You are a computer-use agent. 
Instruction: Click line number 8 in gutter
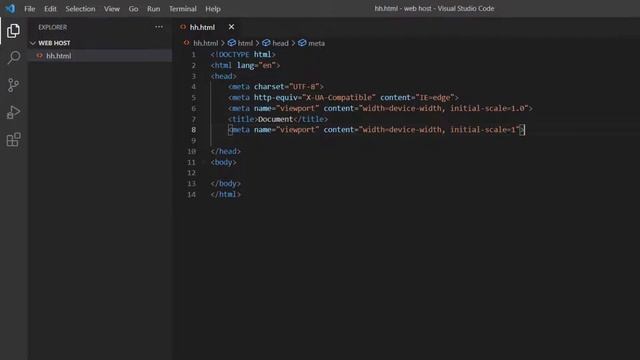193,130
